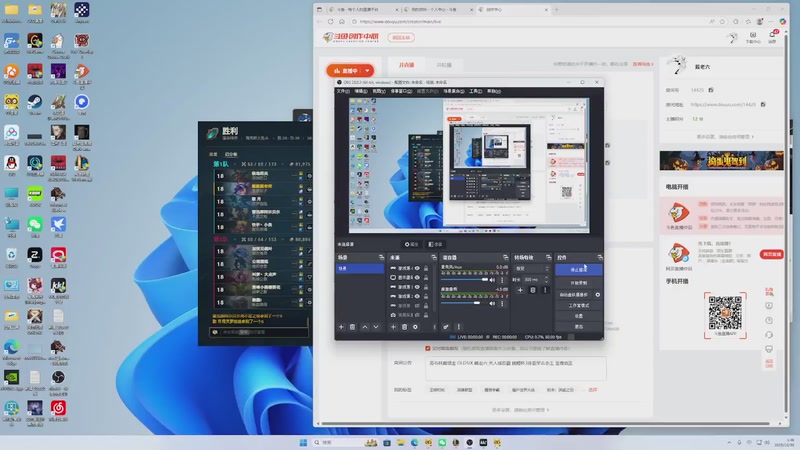Open OBS Studio desktop shortcut
800x450 pixels.
(58, 380)
